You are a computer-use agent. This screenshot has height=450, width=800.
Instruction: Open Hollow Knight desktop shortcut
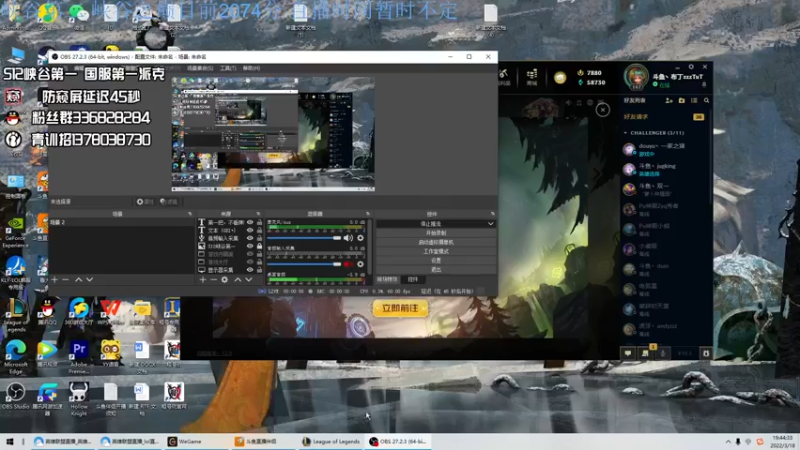(79, 398)
